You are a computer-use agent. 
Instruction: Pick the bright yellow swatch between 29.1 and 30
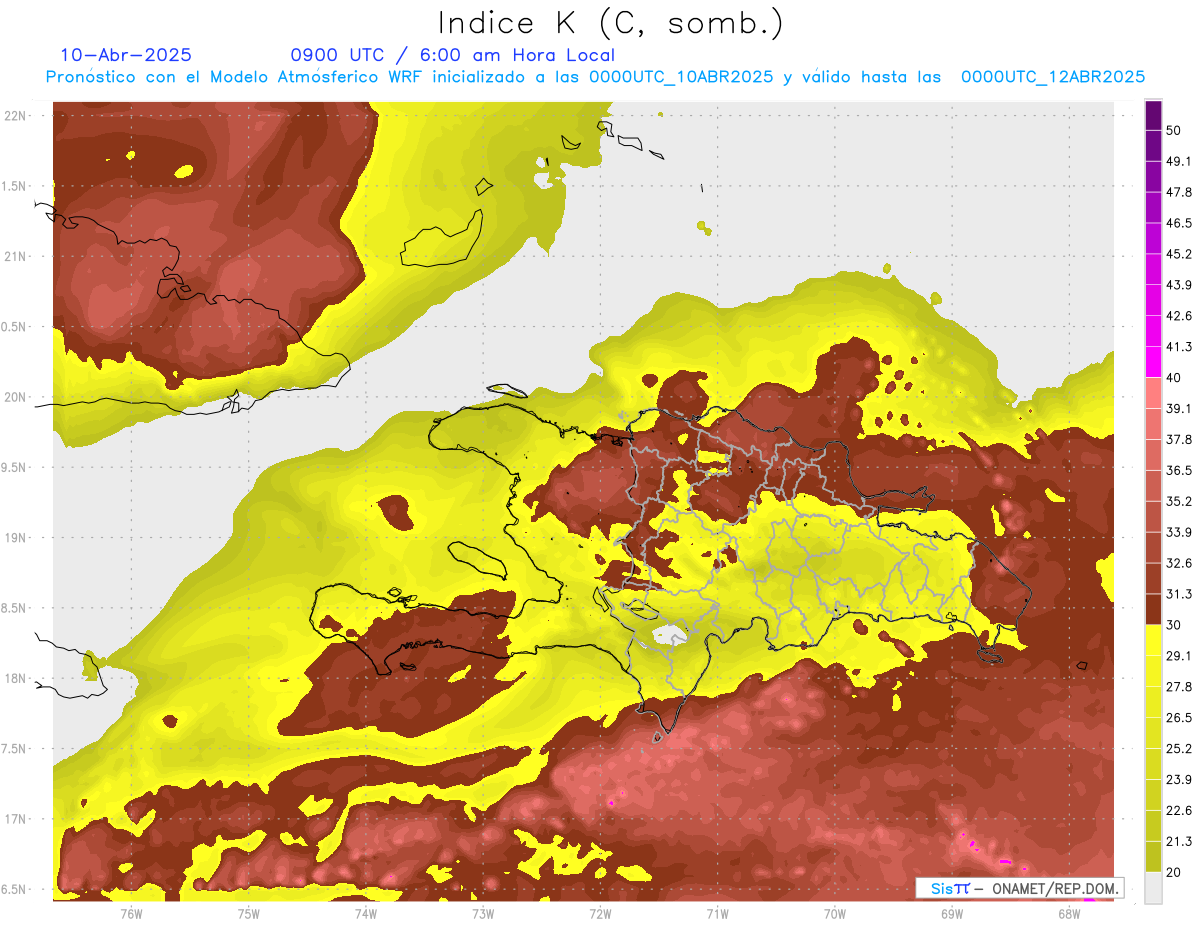pyautogui.click(x=1153, y=640)
